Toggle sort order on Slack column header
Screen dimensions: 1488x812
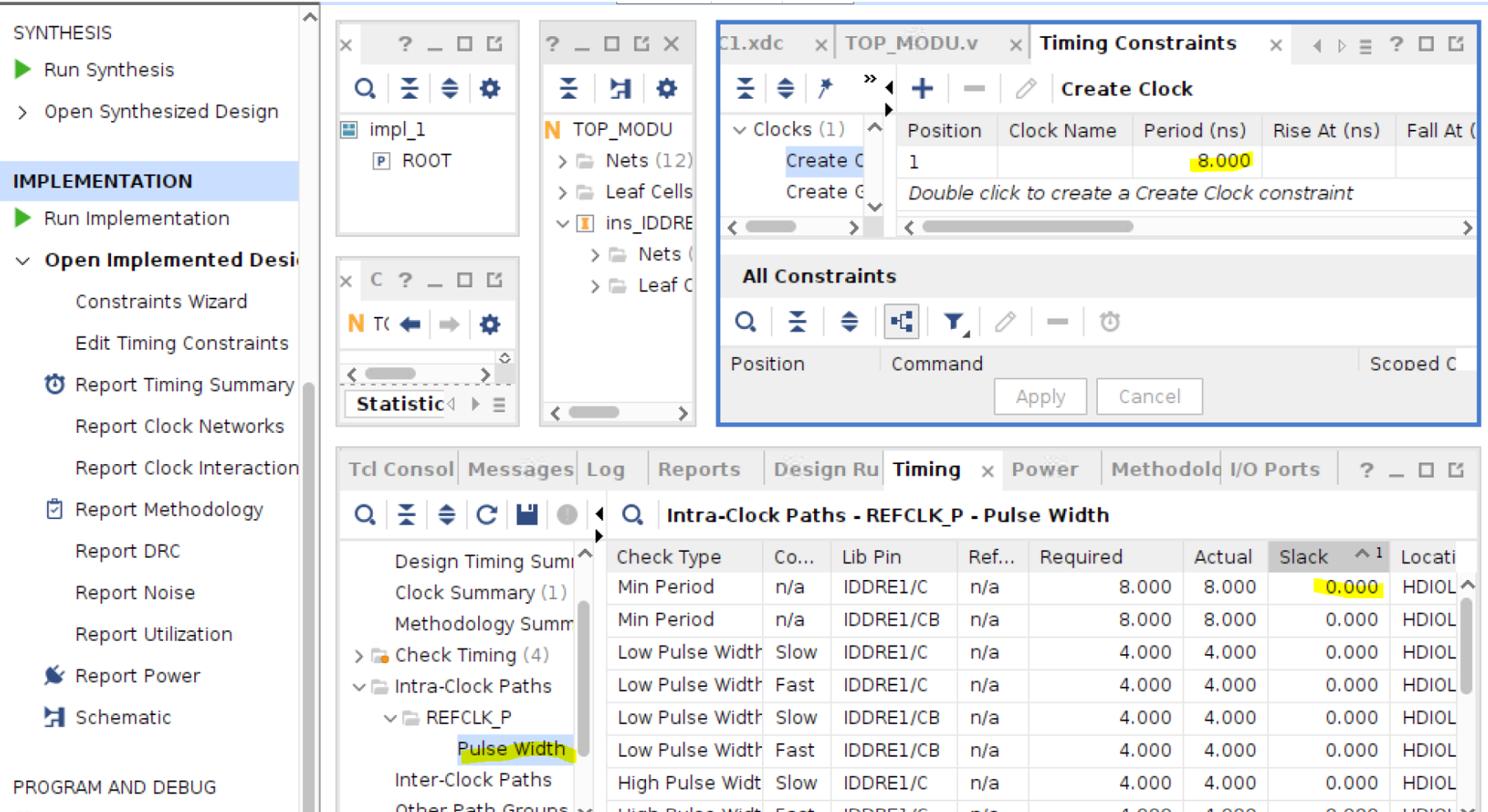coord(1303,557)
